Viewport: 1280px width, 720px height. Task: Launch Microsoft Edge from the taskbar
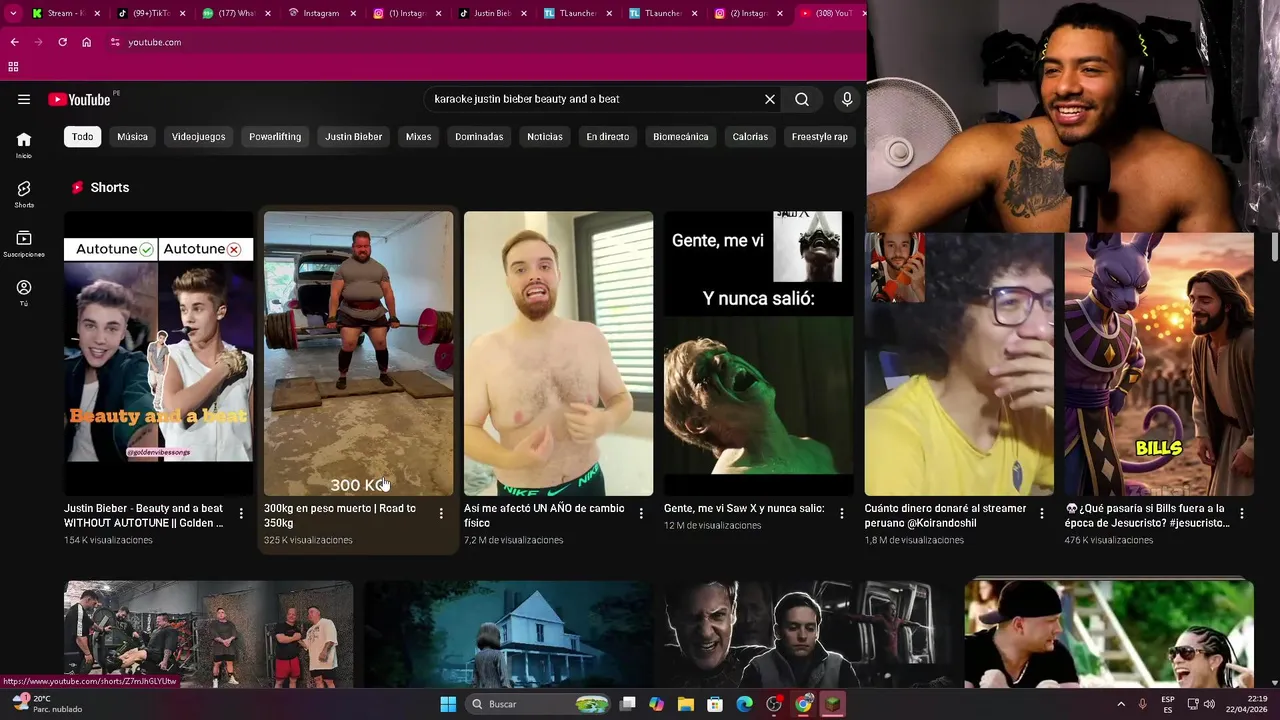click(744, 704)
